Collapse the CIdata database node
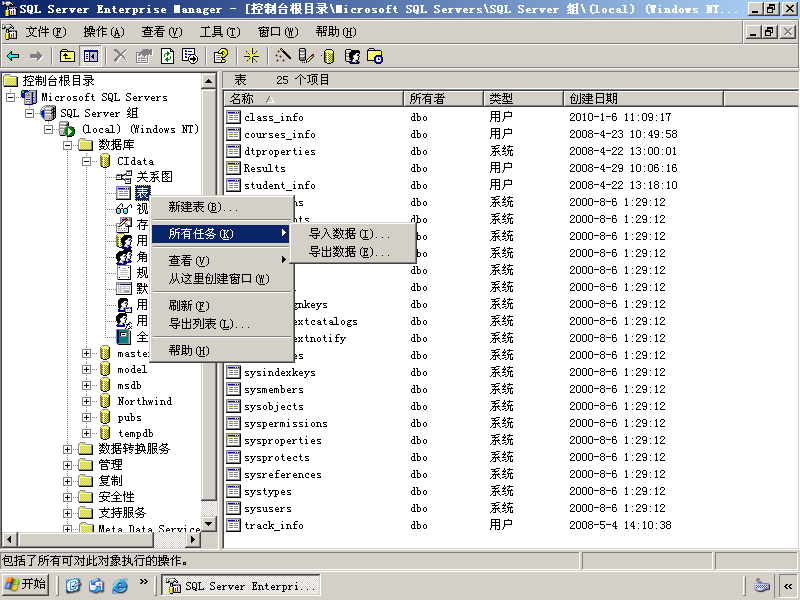The height and width of the screenshot is (600, 800). 87,161
